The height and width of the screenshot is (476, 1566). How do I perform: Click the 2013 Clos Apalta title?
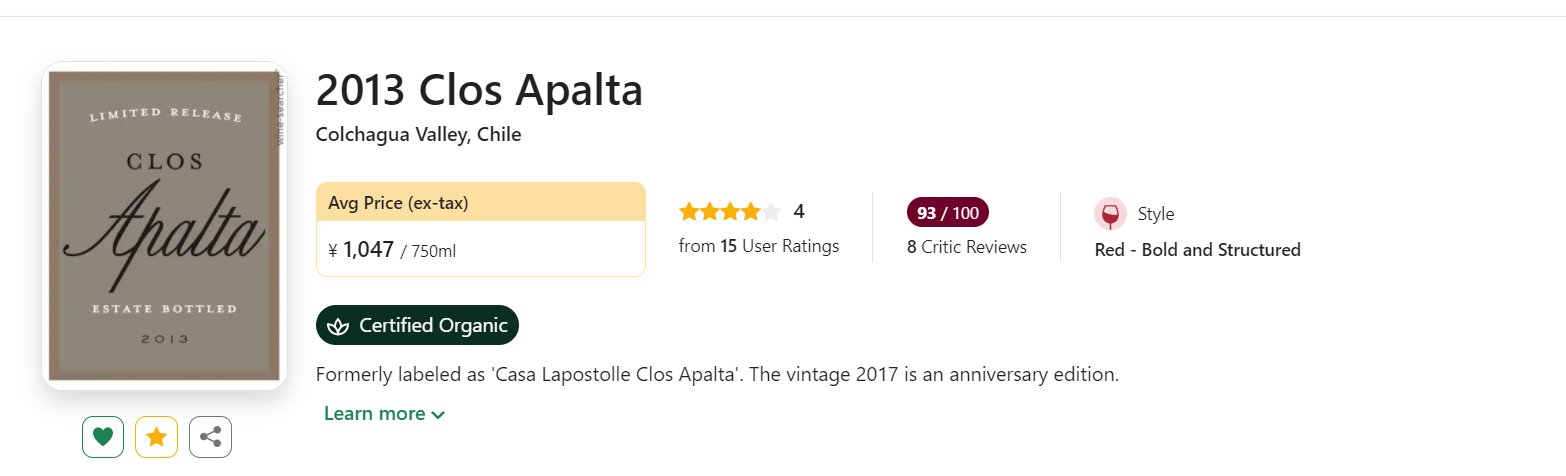pyautogui.click(x=479, y=91)
